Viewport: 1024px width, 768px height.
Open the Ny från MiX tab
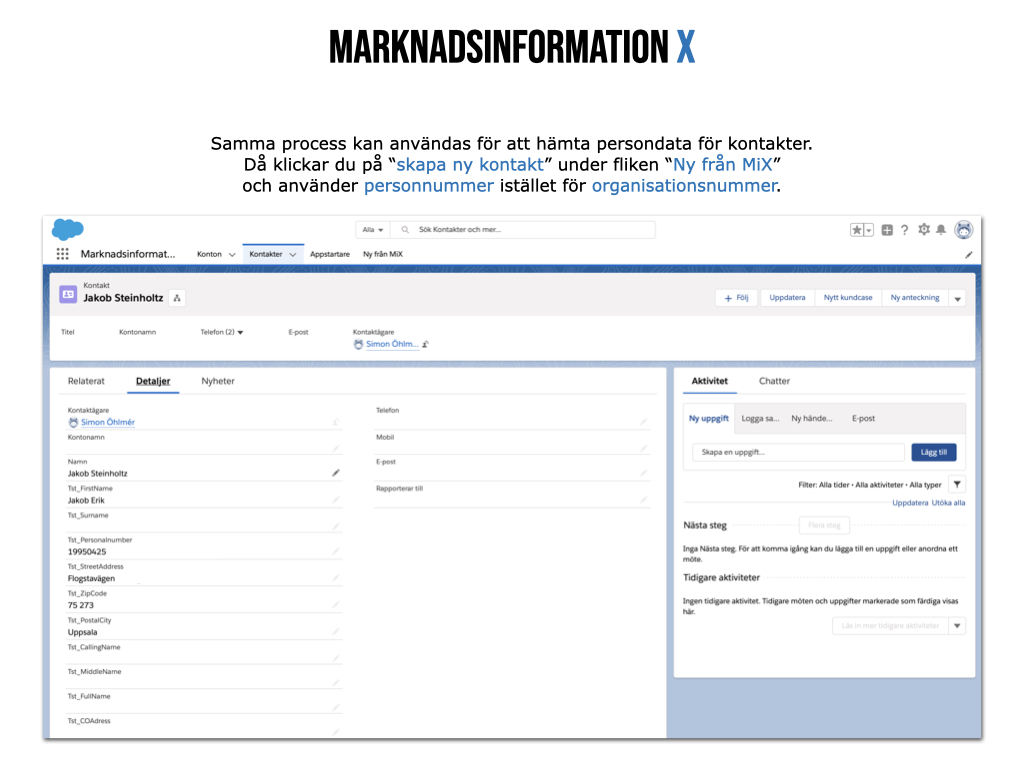click(x=383, y=254)
